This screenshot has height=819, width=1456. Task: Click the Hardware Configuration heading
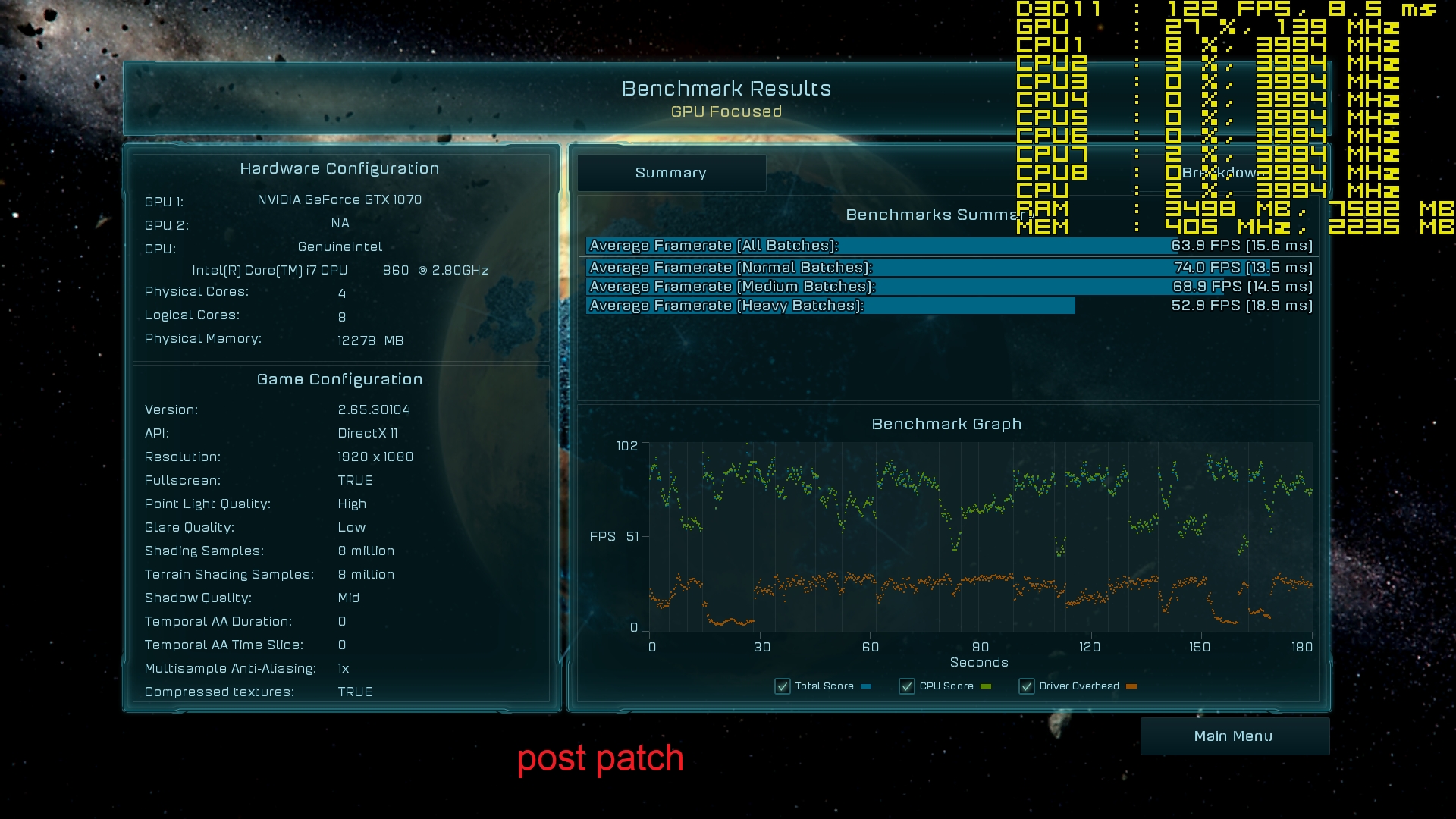click(x=339, y=168)
